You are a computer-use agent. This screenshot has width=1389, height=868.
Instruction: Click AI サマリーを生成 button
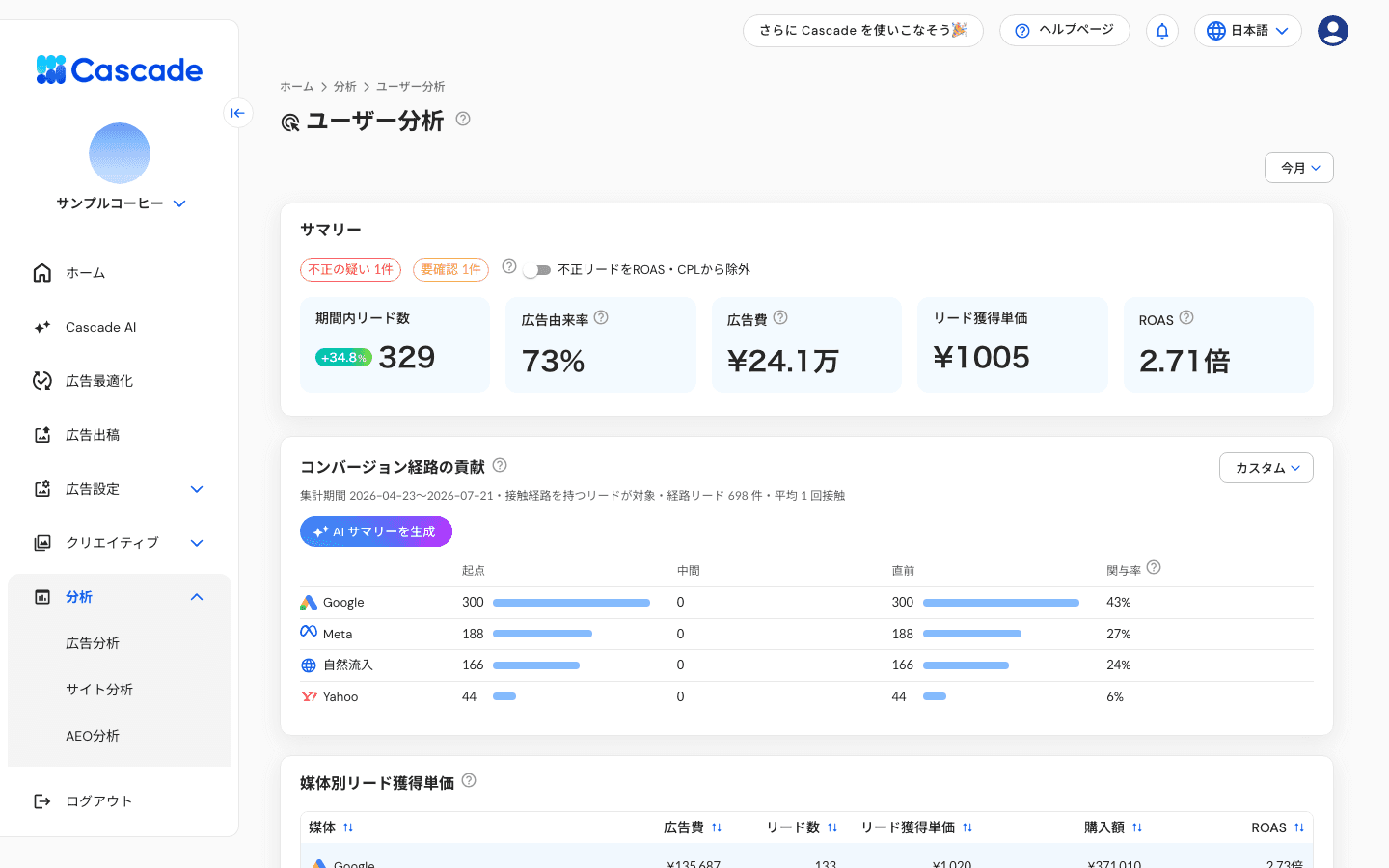pos(376,531)
